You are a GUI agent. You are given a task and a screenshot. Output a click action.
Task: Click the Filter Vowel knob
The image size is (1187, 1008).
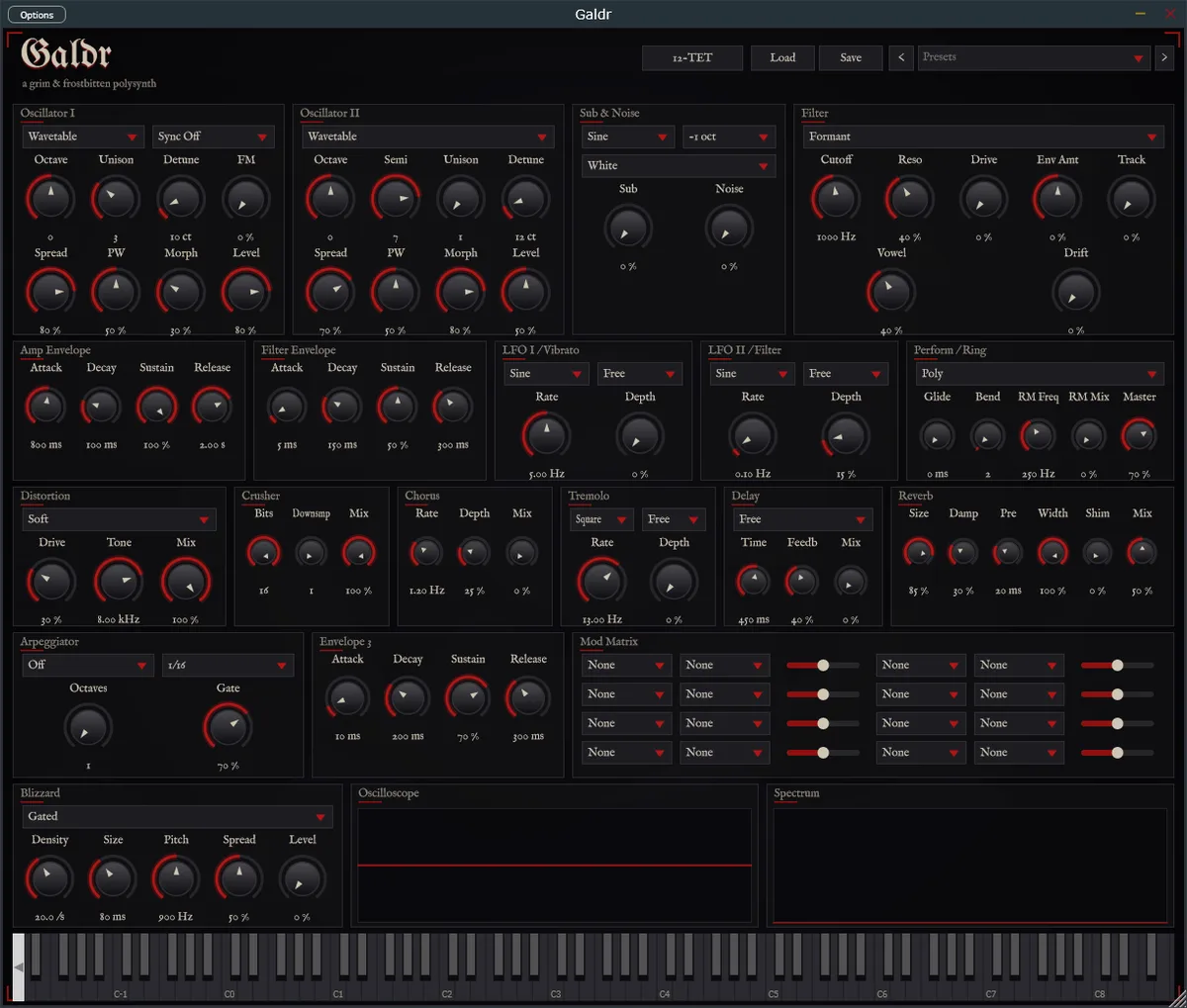(891, 293)
